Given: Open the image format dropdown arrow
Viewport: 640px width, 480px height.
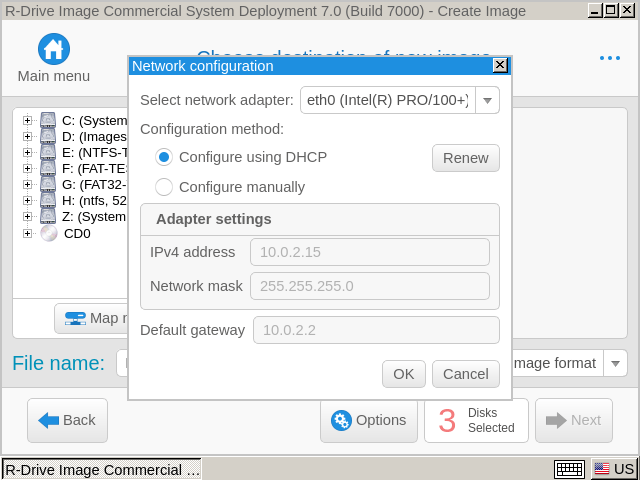Looking at the screenshot, I should coord(616,363).
